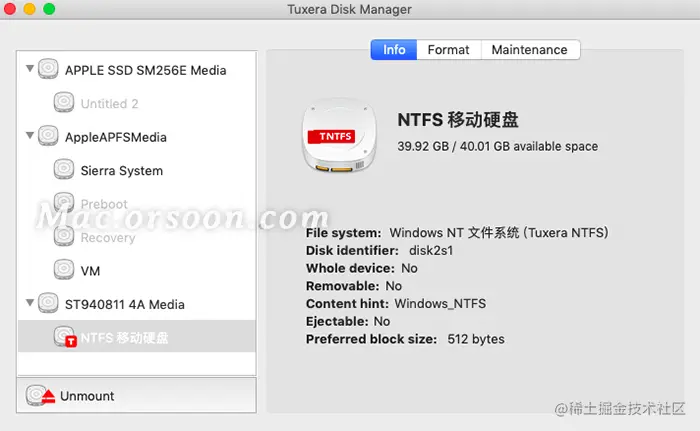Zoom the window with green button
Viewport: 700px width, 431px height.
click(49, 9)
